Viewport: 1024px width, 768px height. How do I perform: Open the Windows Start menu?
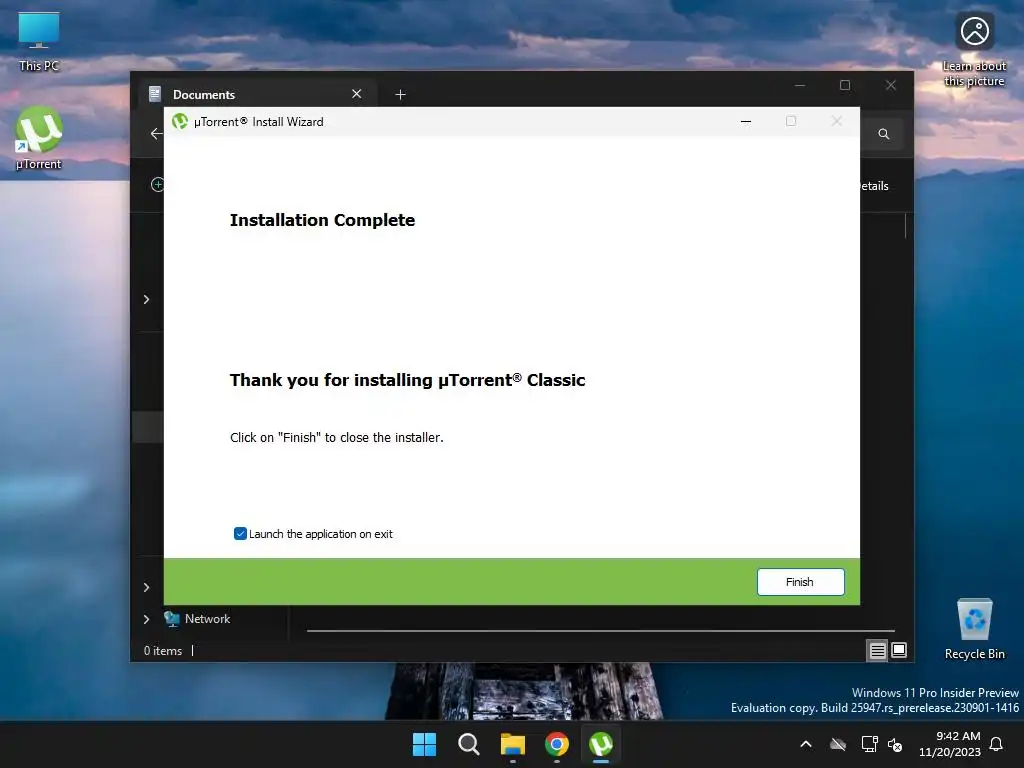(x=424, y=744)
